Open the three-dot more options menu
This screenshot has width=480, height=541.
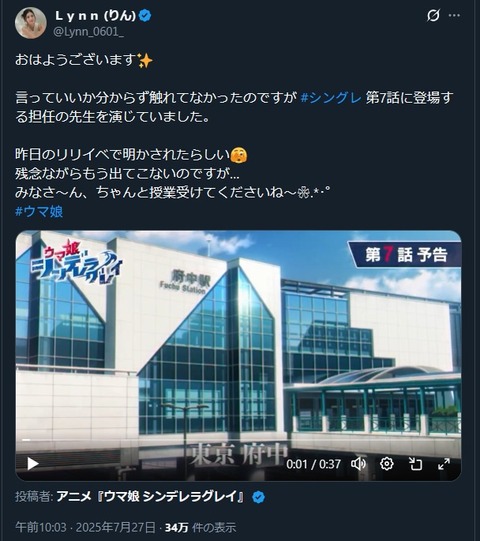[x=454, y=15]
